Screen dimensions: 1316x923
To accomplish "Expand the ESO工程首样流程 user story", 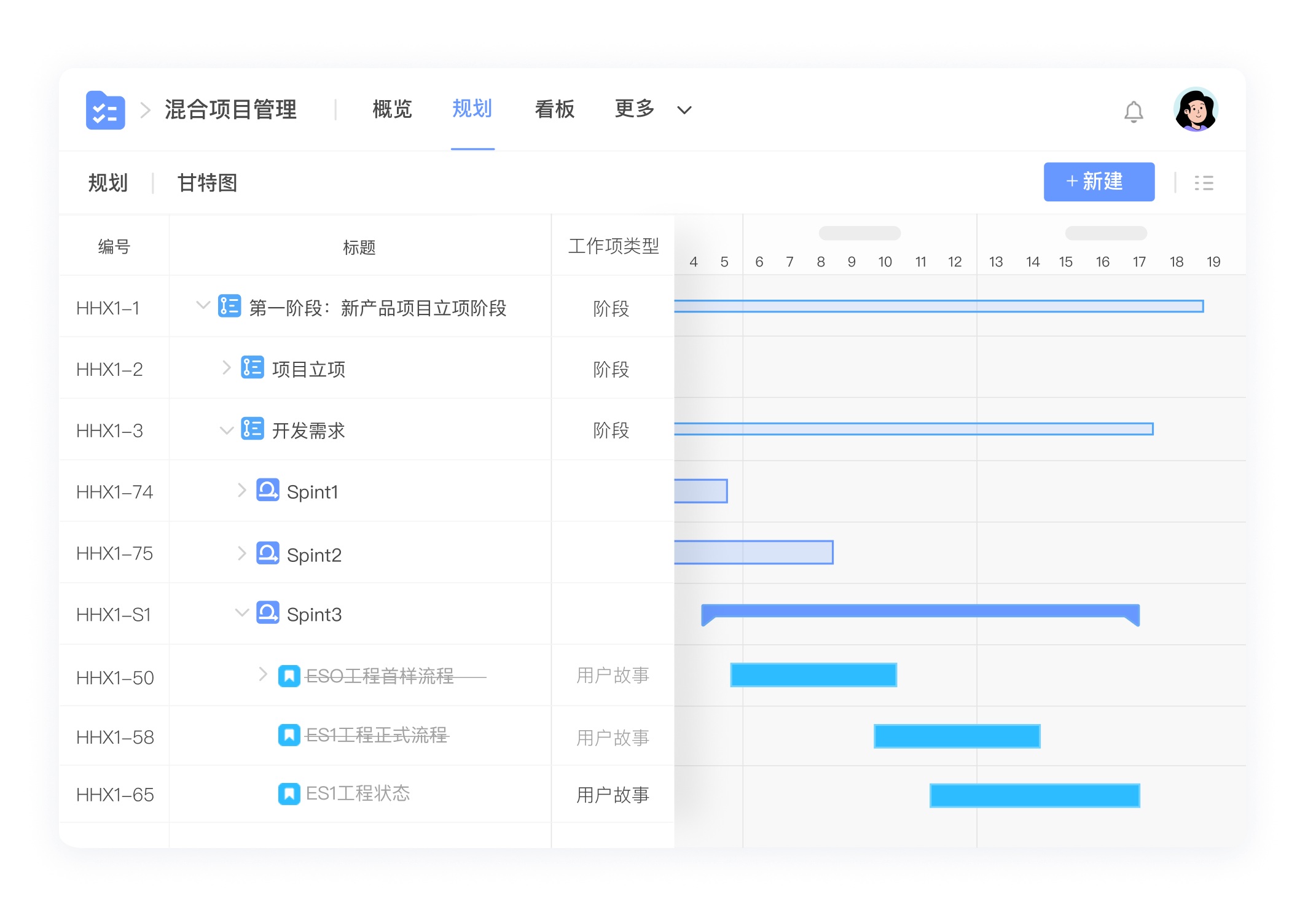I will click(x=264, y=674).
